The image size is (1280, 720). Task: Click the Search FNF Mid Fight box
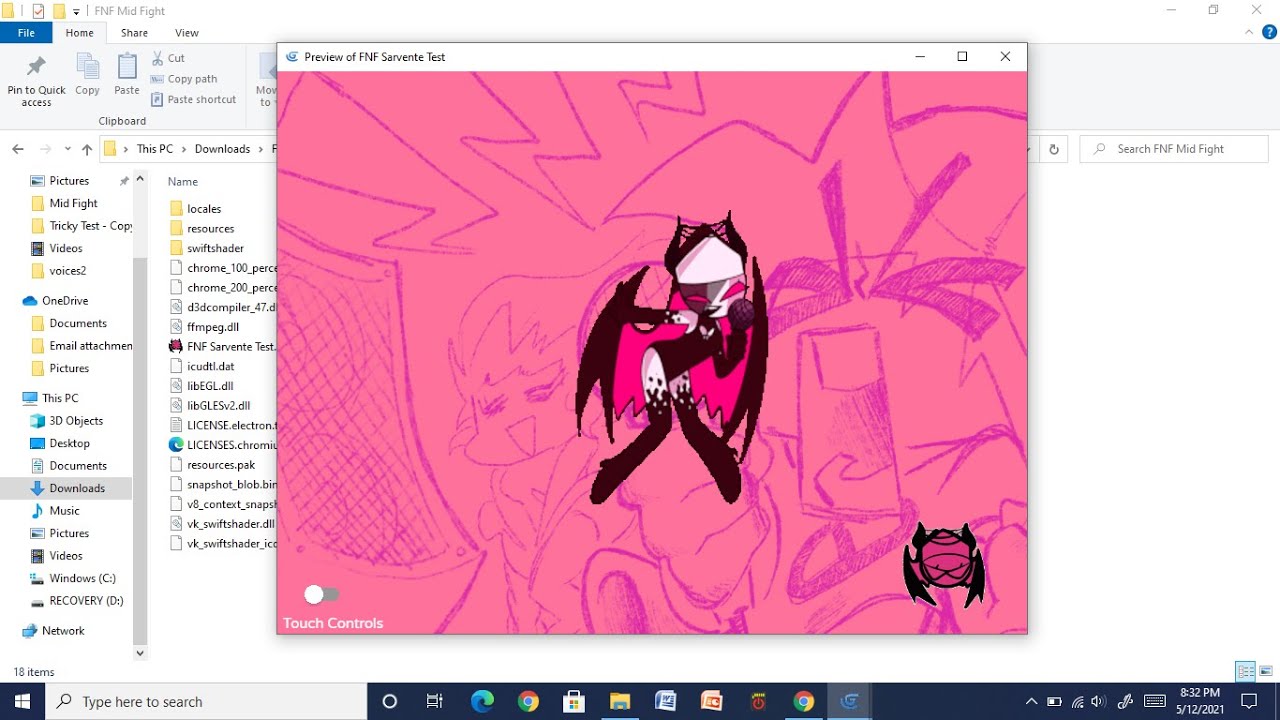point(1174,149)
